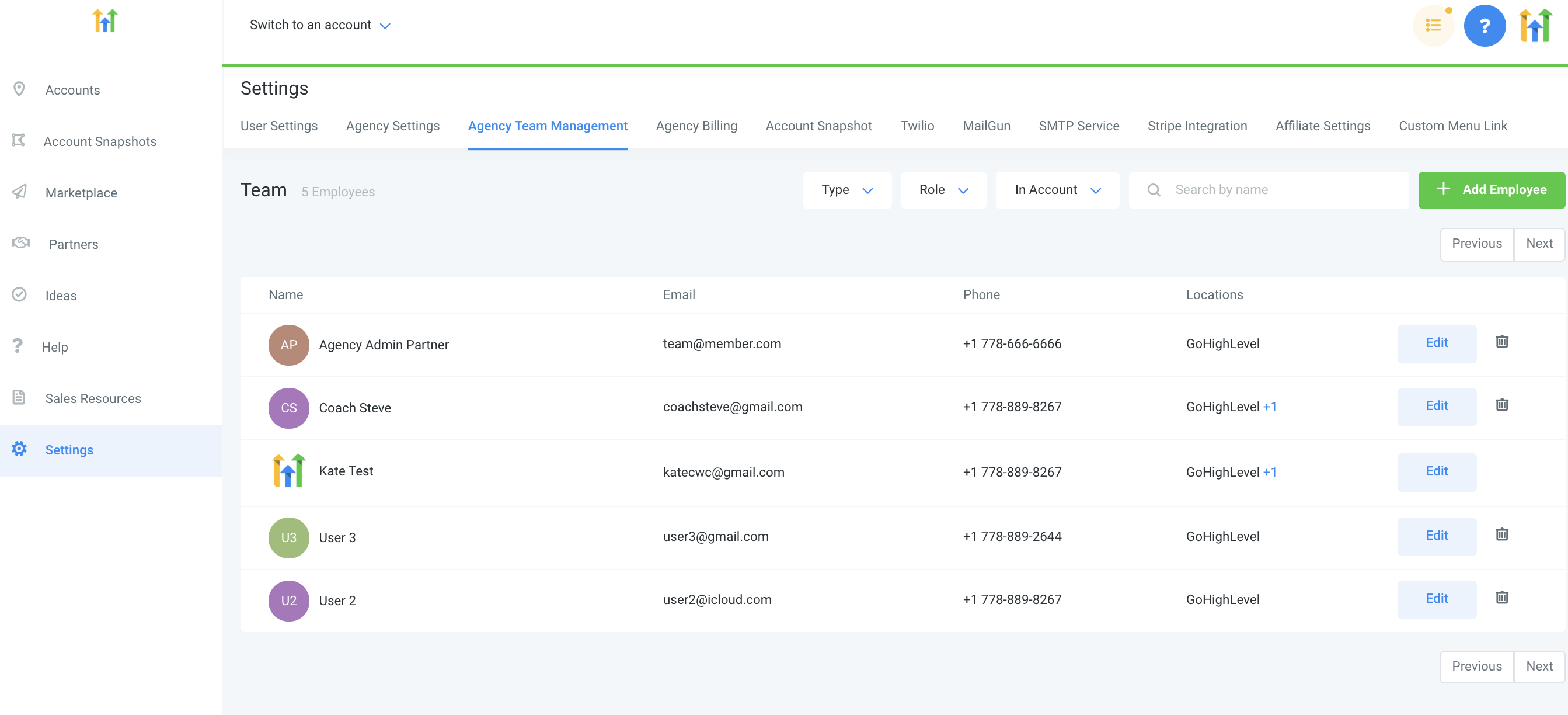This screenshot has width=1568, height=715.
Task: Go to Account Snapshots in sidebar
Action: point(100,141)
